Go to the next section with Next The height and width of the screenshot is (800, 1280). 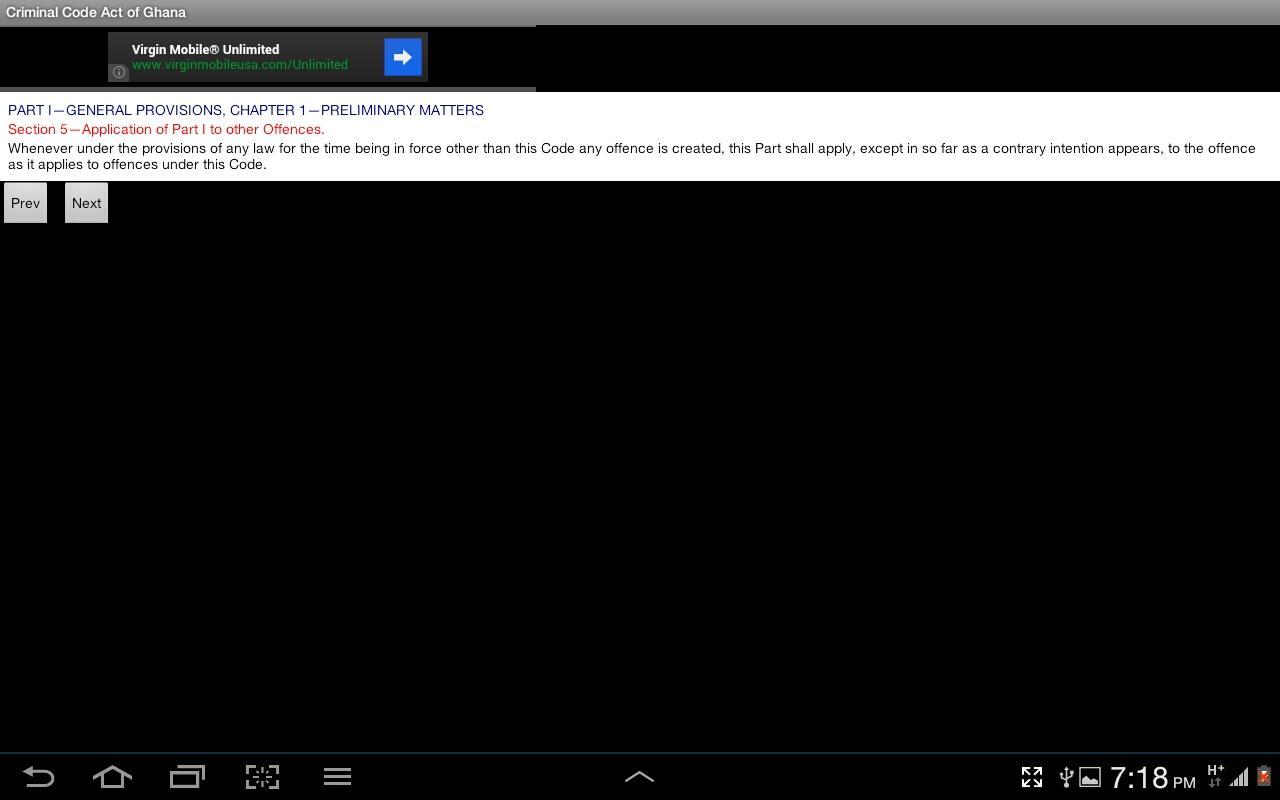click(86, 203)
